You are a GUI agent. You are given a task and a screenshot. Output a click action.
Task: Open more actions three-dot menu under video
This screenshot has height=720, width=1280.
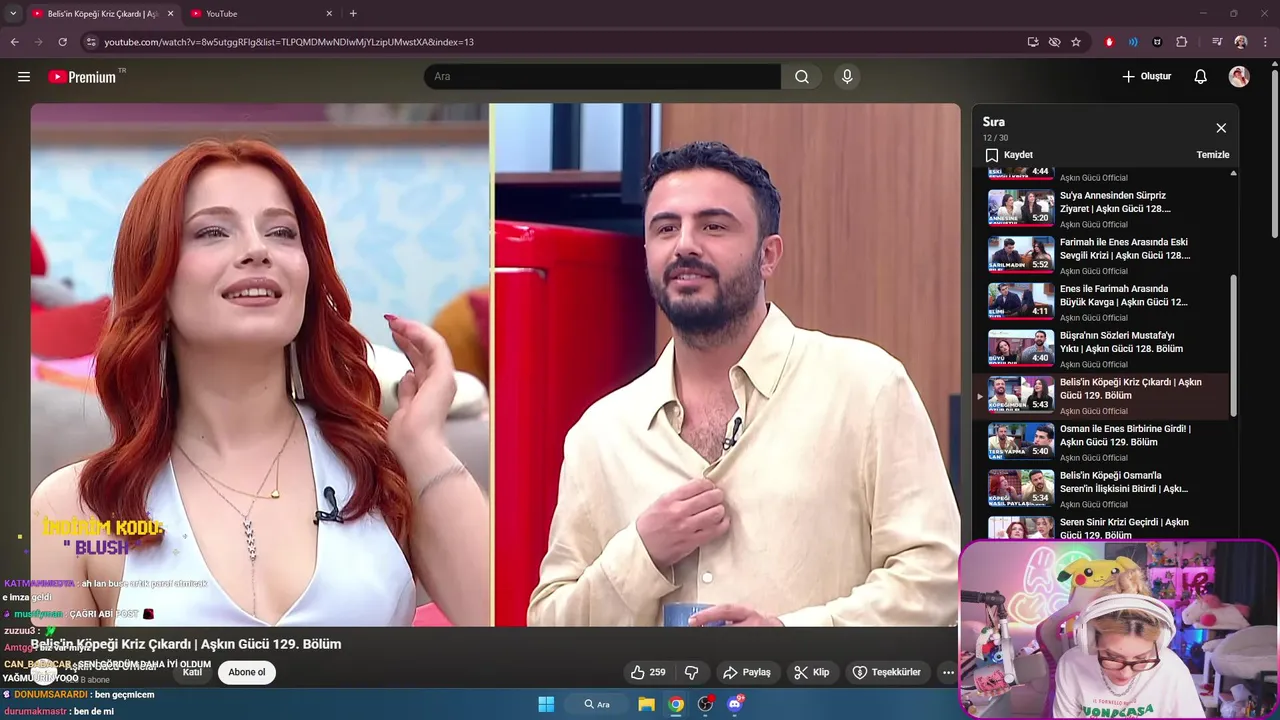point(948,673)
